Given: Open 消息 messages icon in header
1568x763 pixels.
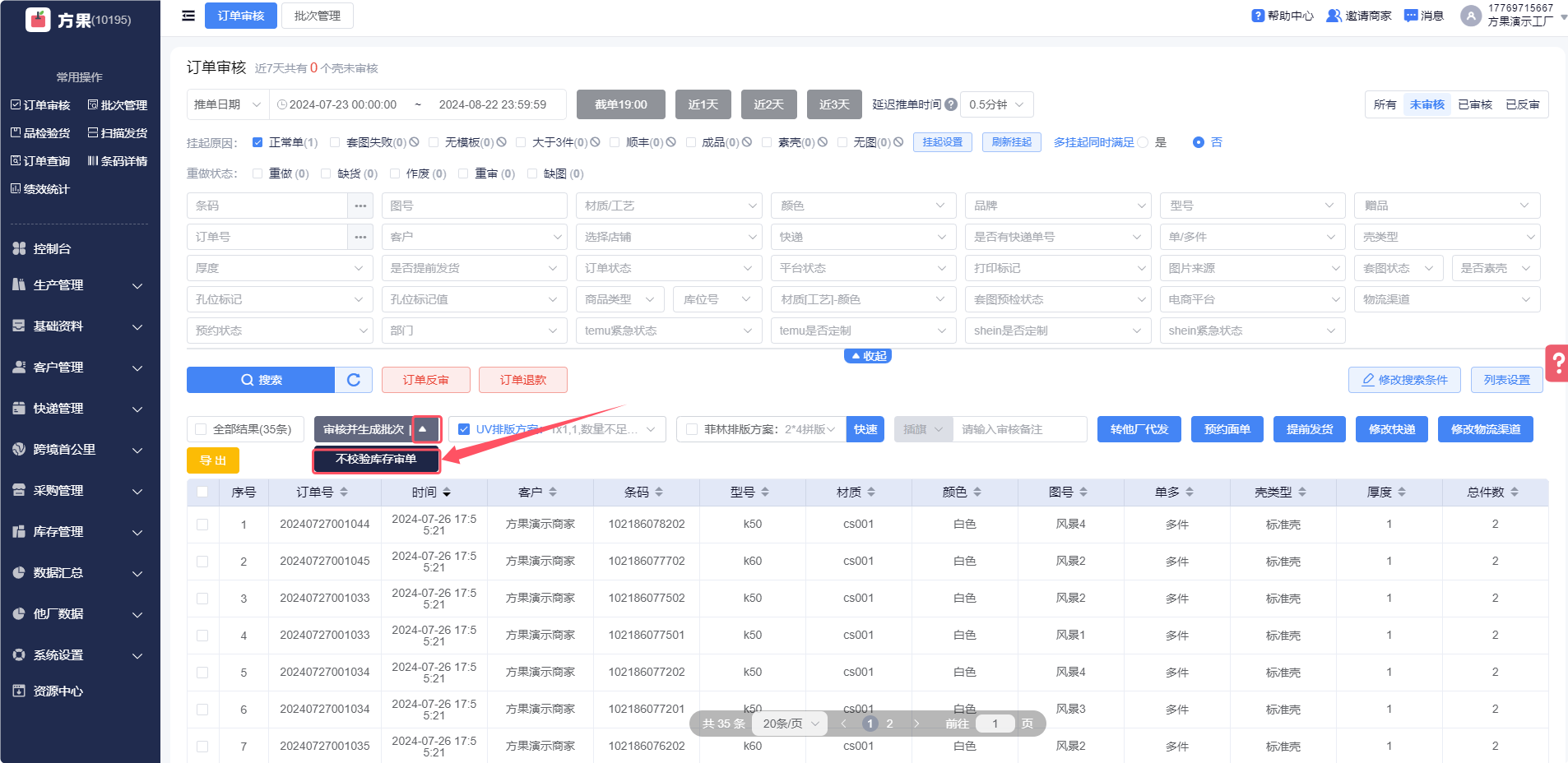Looking at the screenshot, I should (1411, 16).
